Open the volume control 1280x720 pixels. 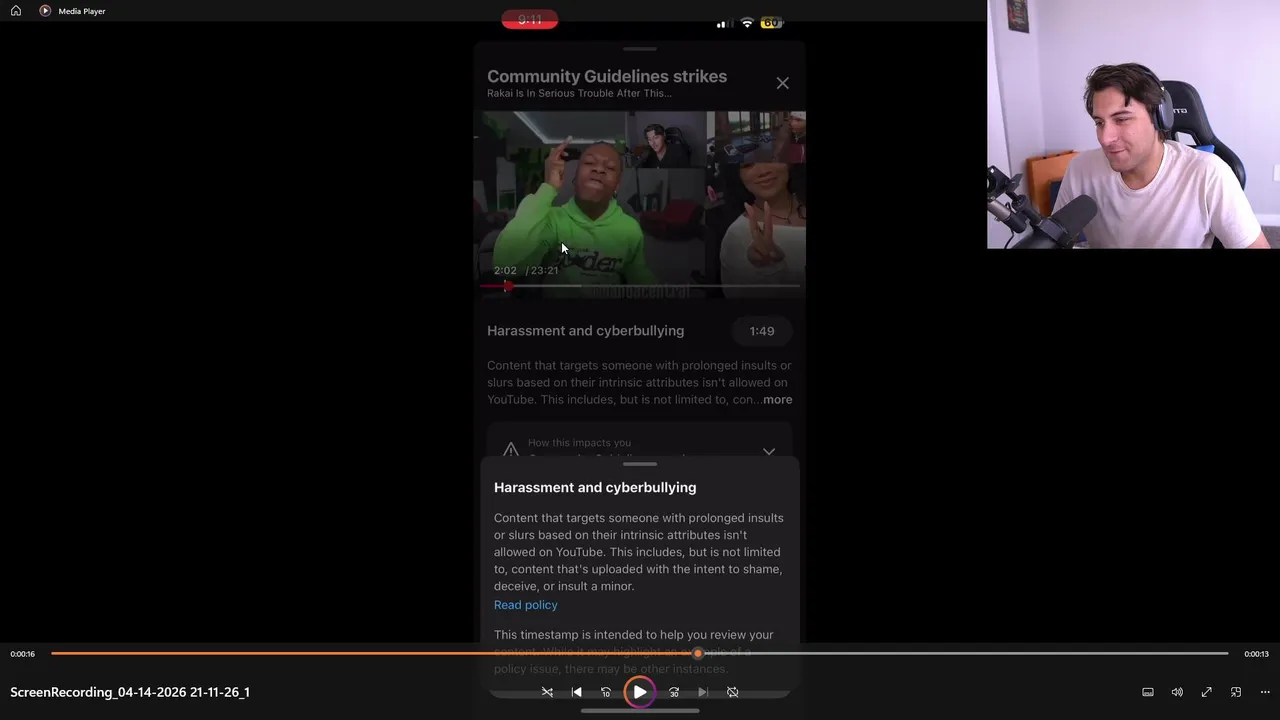[1177, 692]
